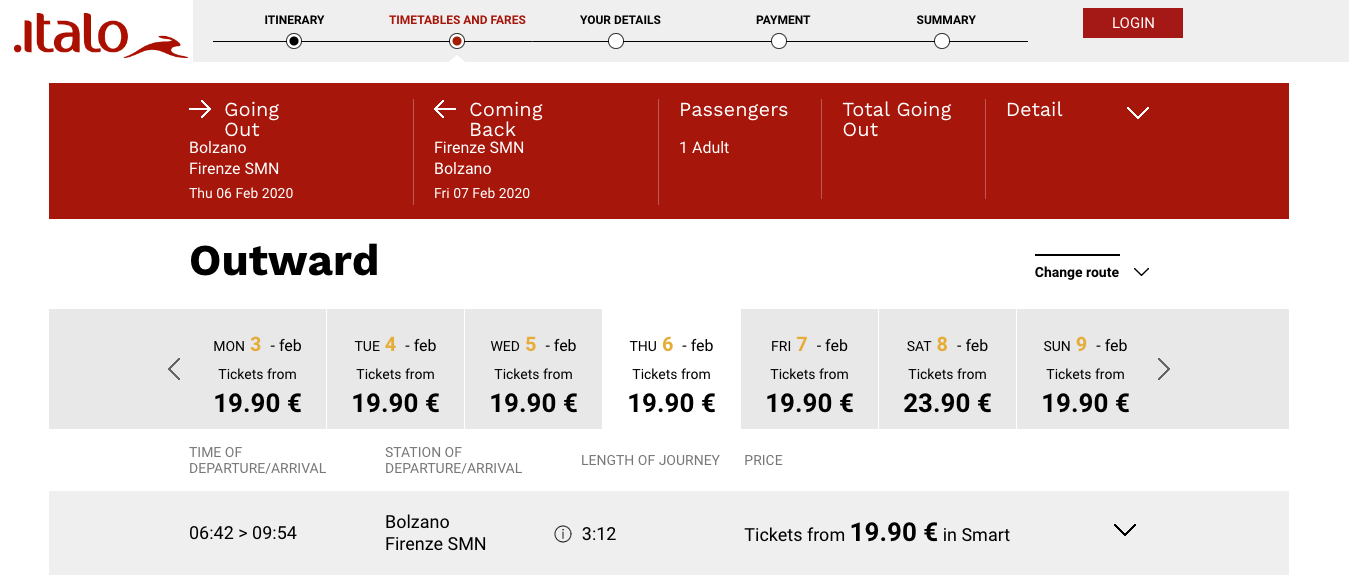The image size is (1352, 587).
Task: Click the Coming Back left arrow icon
Action: pos(445,109)
